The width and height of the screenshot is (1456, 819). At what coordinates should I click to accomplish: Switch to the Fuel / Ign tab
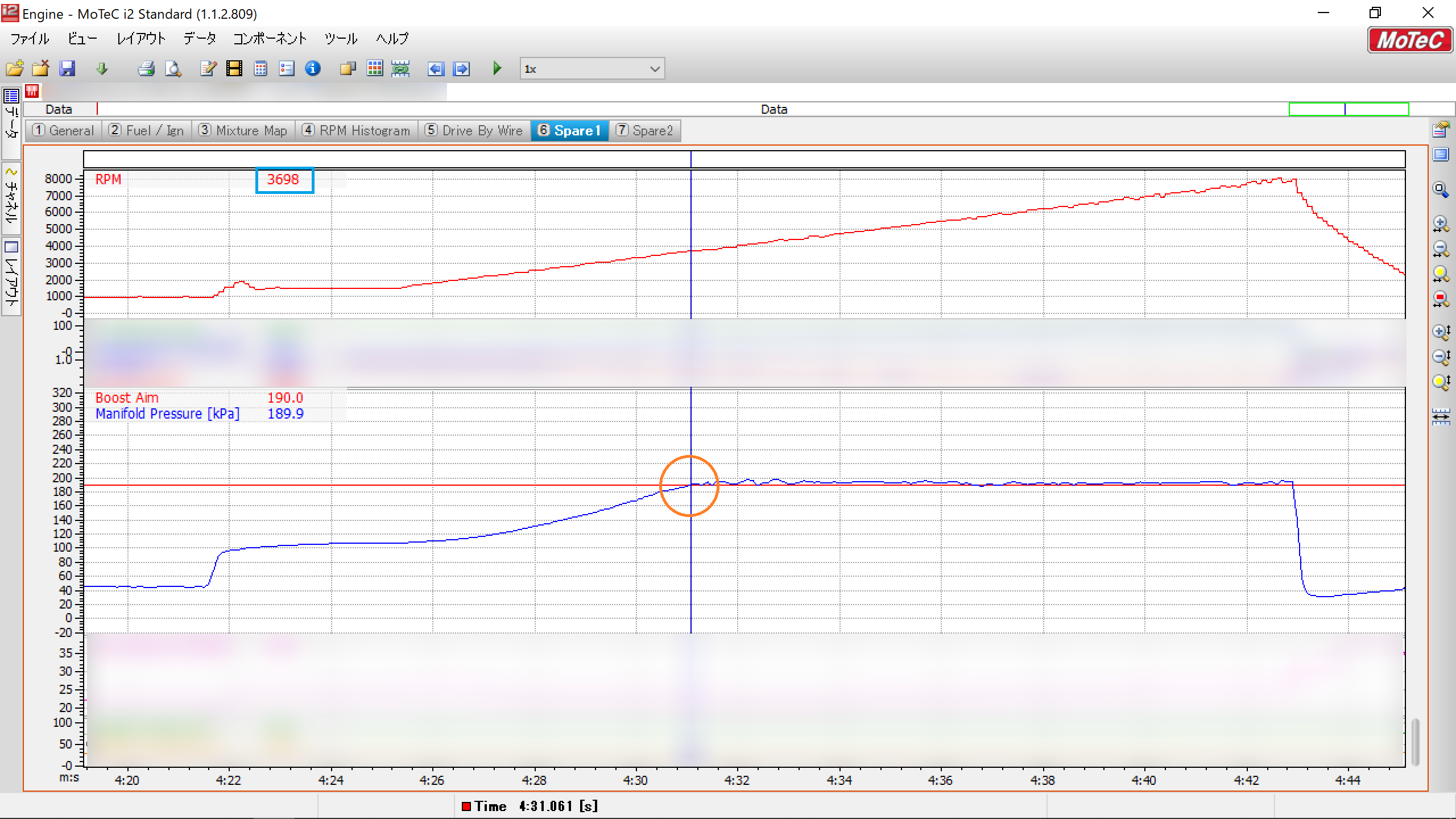tap(147, 131)
